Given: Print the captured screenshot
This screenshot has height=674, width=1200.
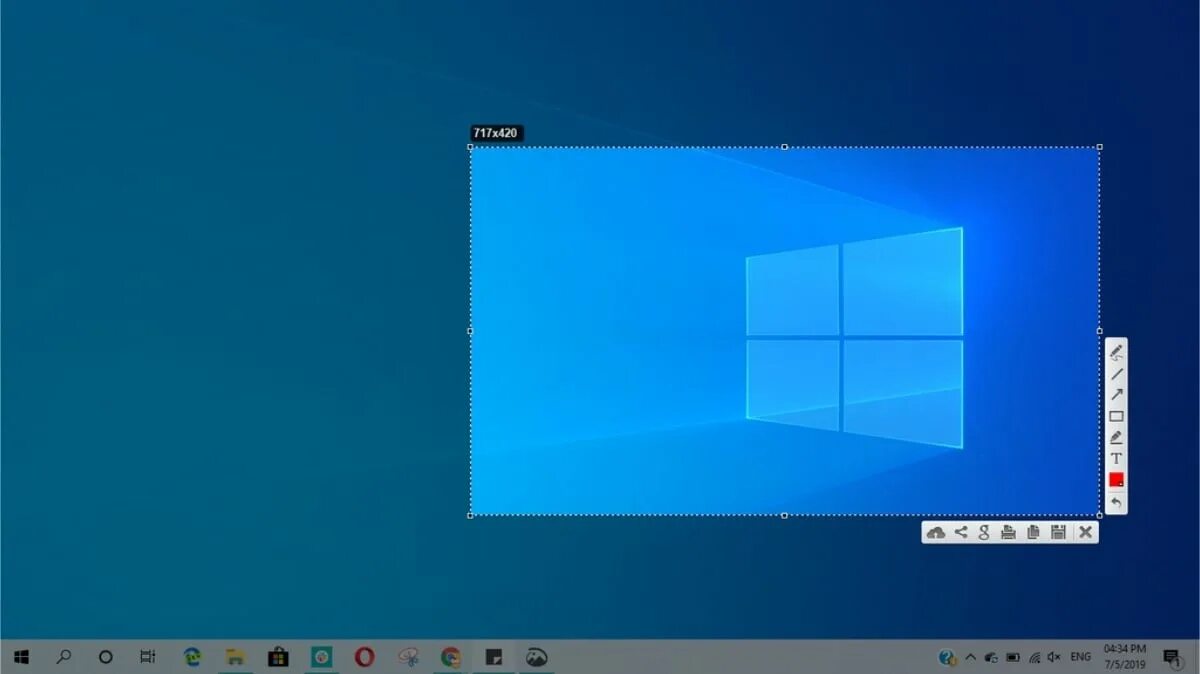Looking at the screenshot, I should (x=1008, y=533).
